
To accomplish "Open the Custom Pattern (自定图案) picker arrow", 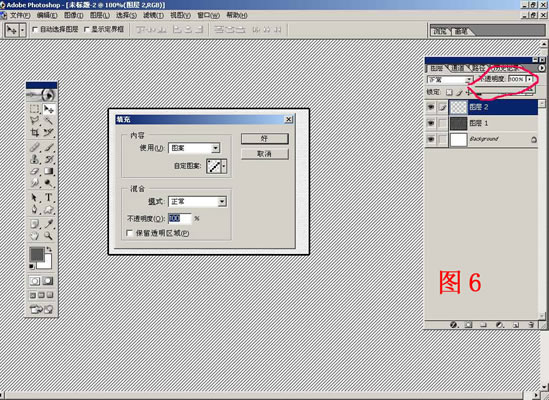I will [224, 166].
